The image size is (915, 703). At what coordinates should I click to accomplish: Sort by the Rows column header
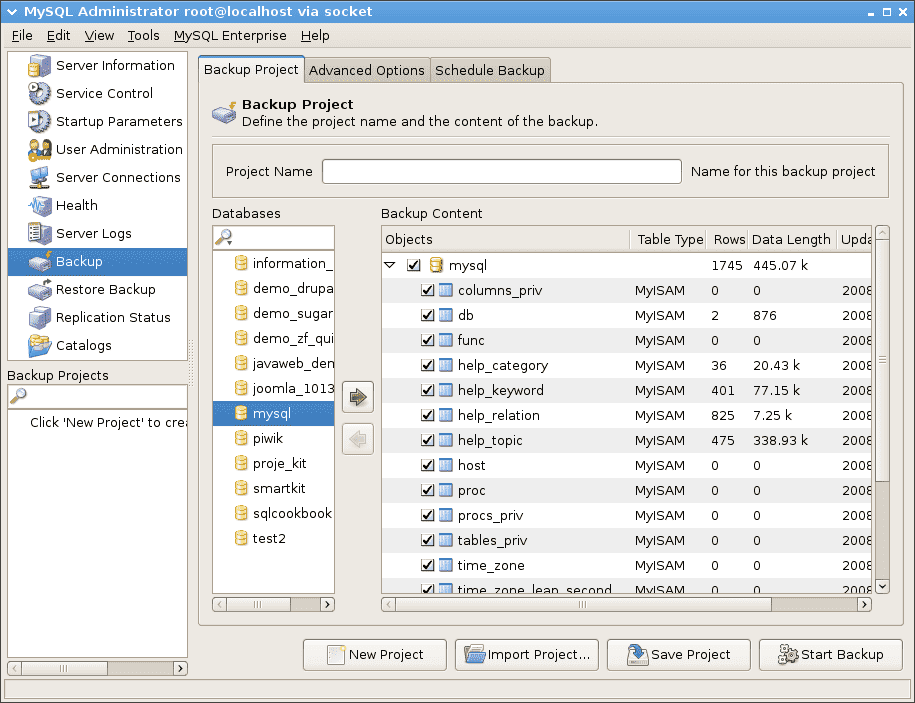click(728, 239)
